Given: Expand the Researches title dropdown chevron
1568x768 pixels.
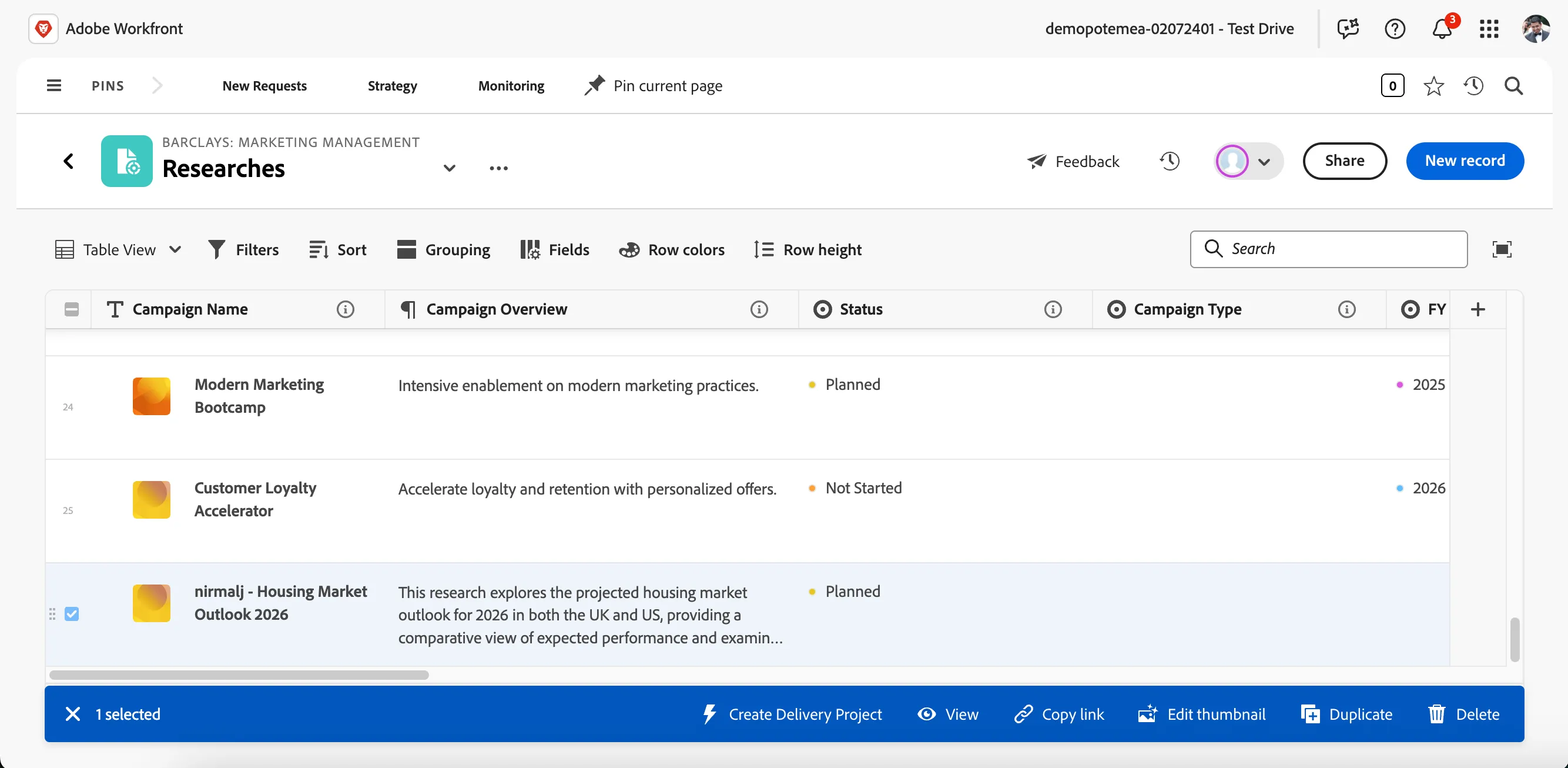Looking at the screenshot, I should point(449,168).
